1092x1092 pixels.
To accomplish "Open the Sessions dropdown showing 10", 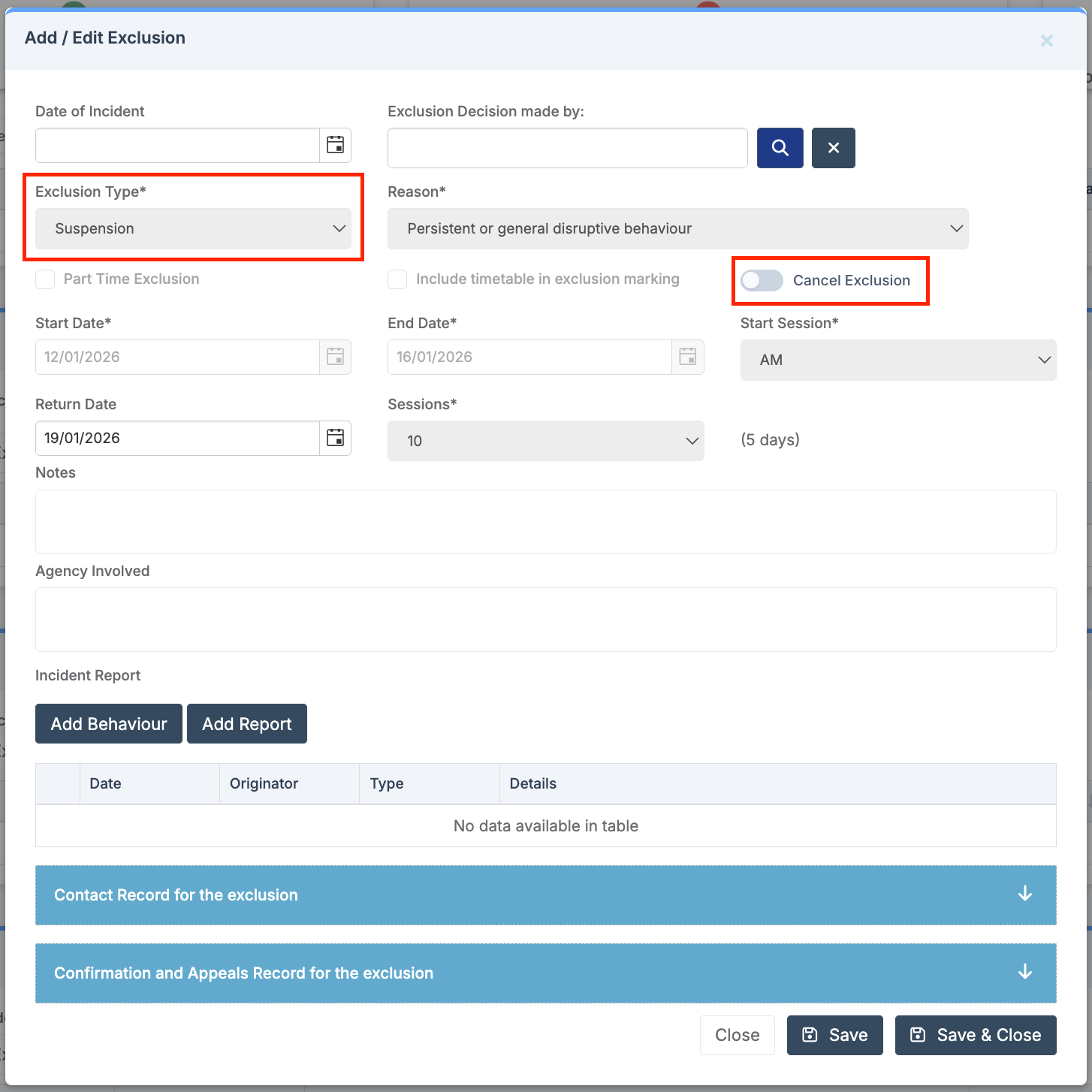I will [x=545, y=441].
